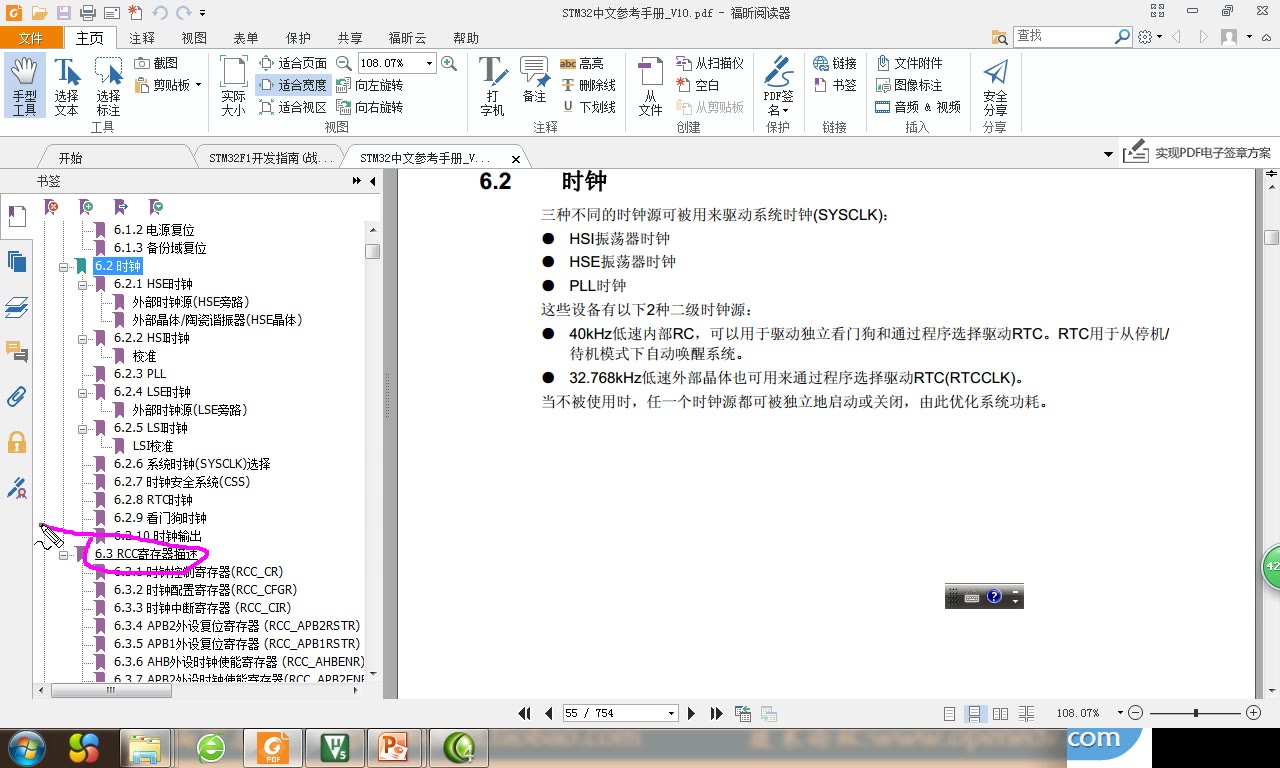This screenshot has height=768, width=1280.
Task: Switch to facing pages view mode
Action: coord(1000,712)
